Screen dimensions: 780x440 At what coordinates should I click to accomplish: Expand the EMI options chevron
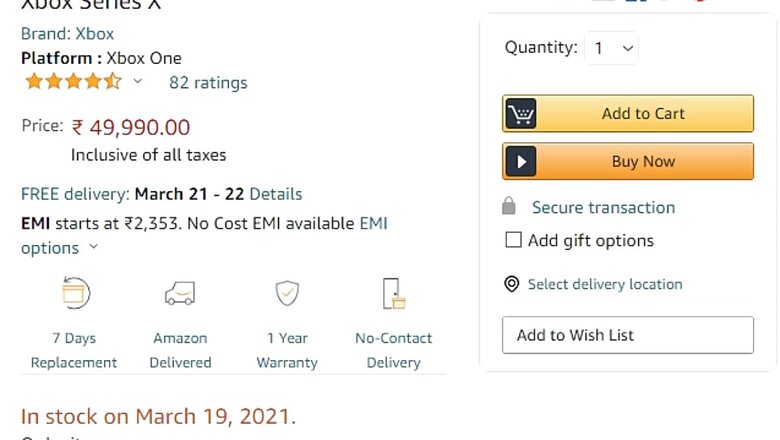point(94,247)
